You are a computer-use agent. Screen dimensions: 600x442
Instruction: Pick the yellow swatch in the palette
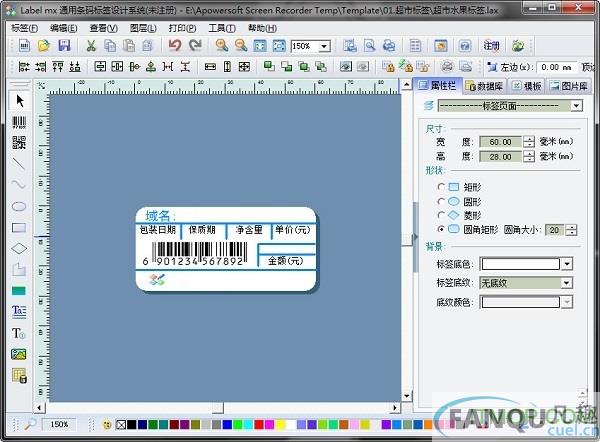coord(280,424)
